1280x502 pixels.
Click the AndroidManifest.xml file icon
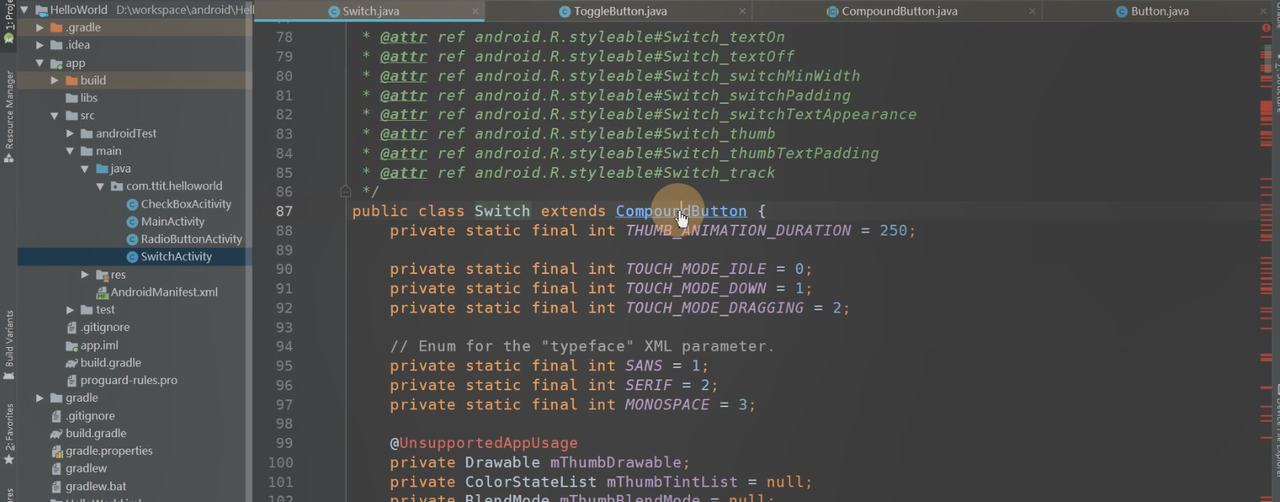click(x=102, y=292)
